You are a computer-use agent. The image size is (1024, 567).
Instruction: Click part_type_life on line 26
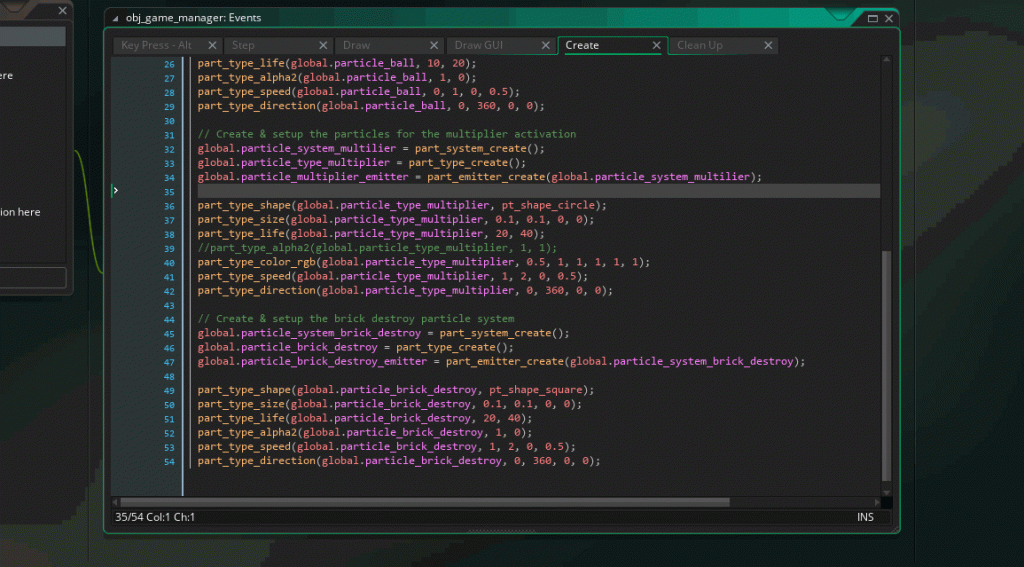tap(241, 63)
